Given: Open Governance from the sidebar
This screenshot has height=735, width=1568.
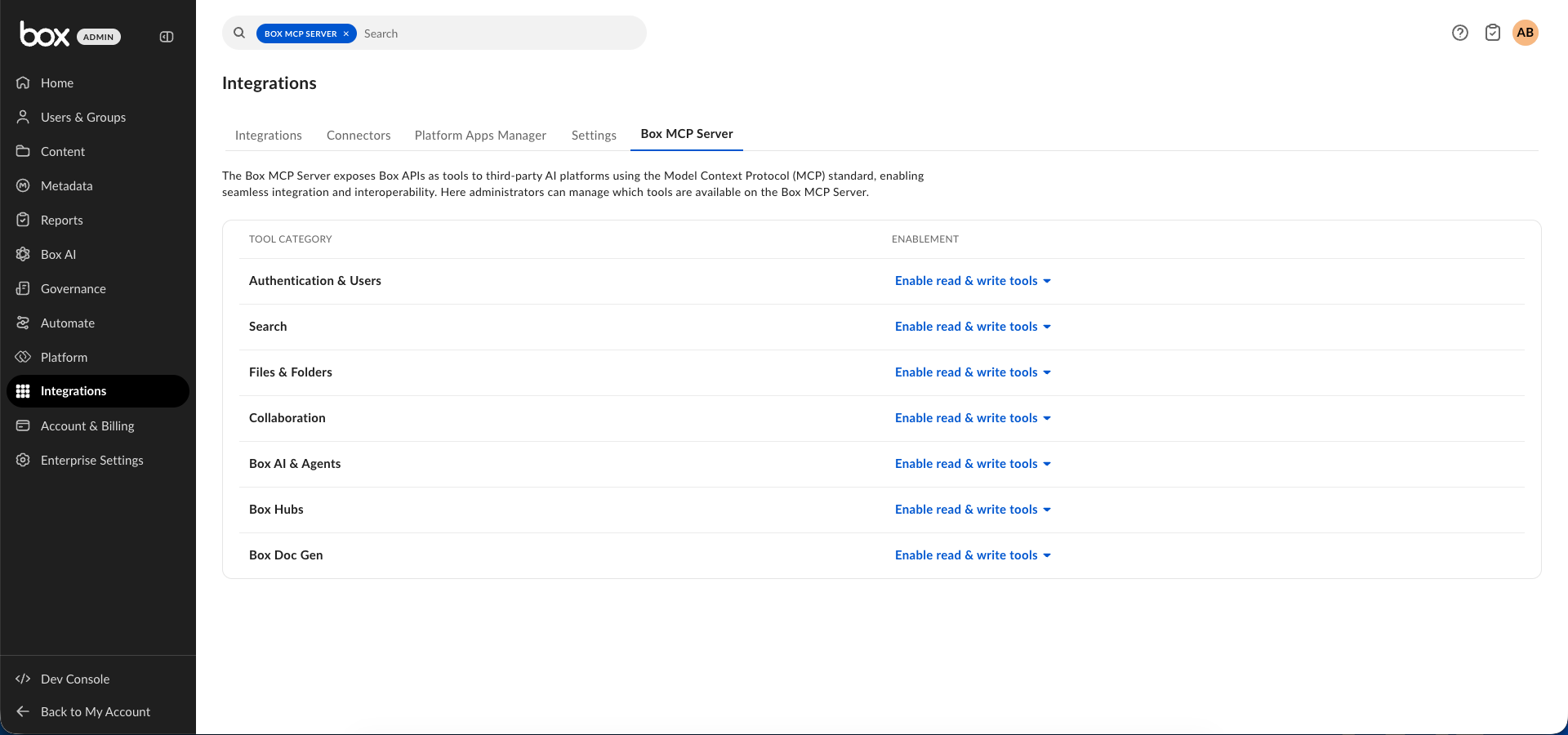Looking at the screenshot, I should [x=98, y=288].
